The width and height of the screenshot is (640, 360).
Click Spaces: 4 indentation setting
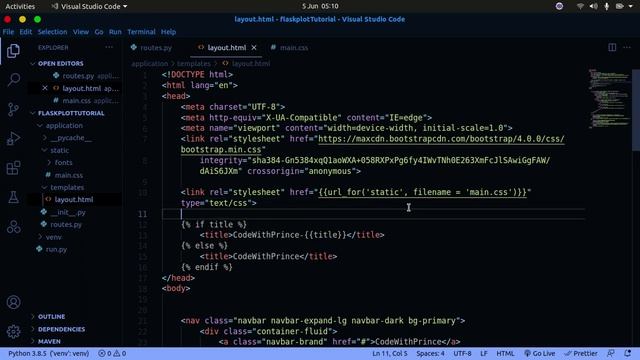pyautogui.click(x=430, y=353)
